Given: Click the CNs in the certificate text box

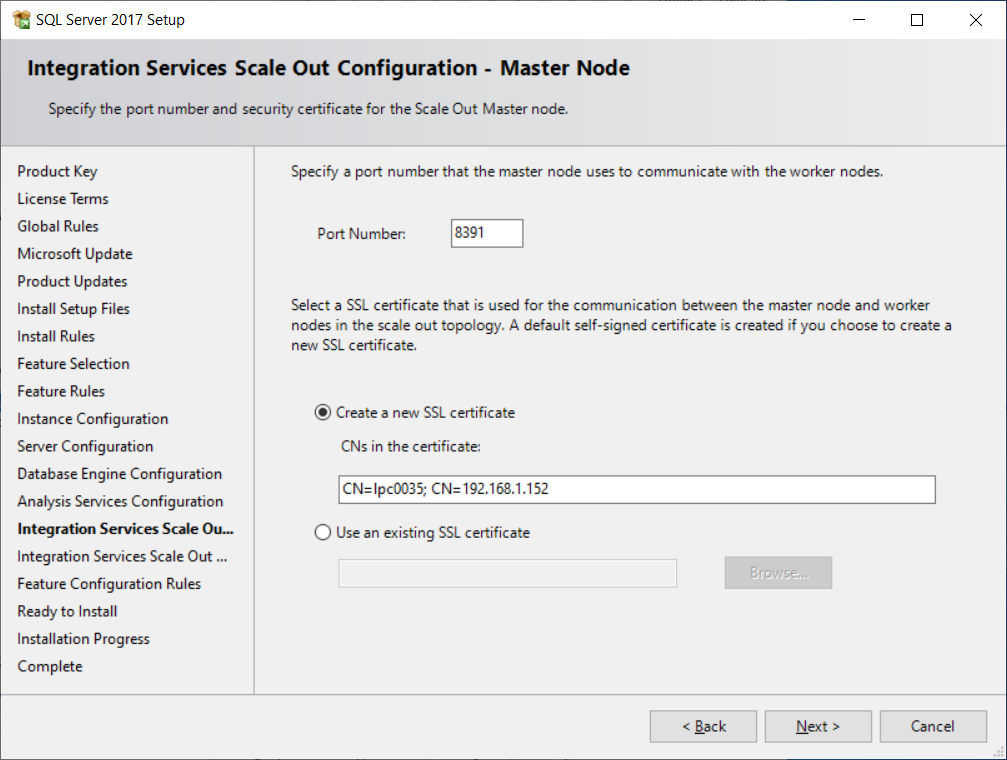Looking at the screenshot, I should [x=636, y=489].
